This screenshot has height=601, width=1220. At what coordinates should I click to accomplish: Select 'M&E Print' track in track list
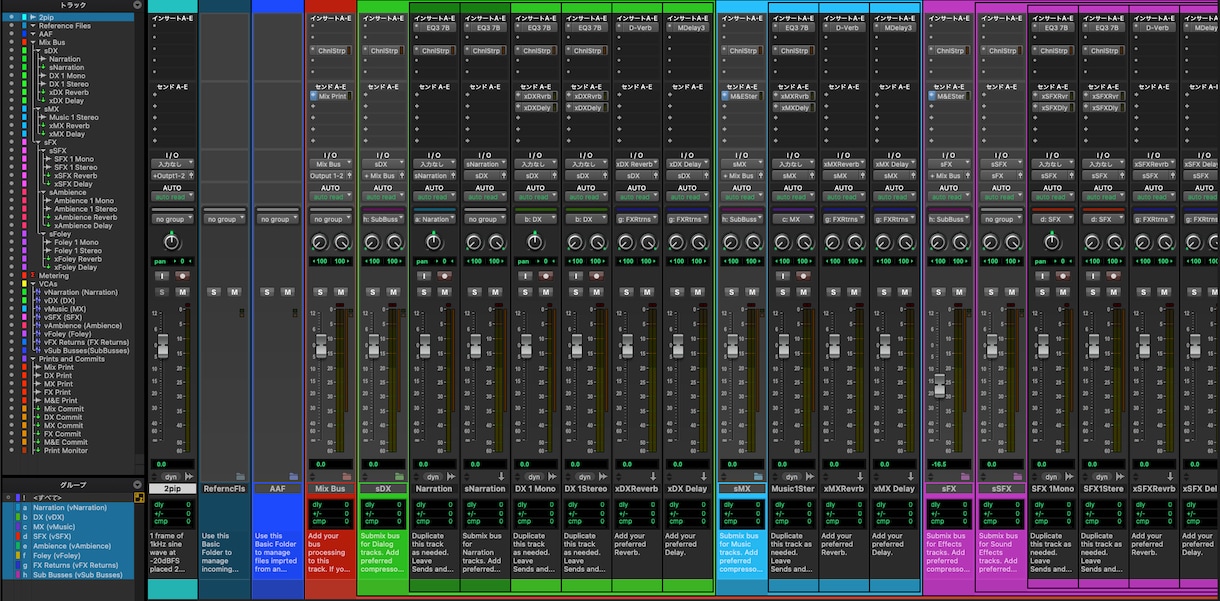(59, 400)
